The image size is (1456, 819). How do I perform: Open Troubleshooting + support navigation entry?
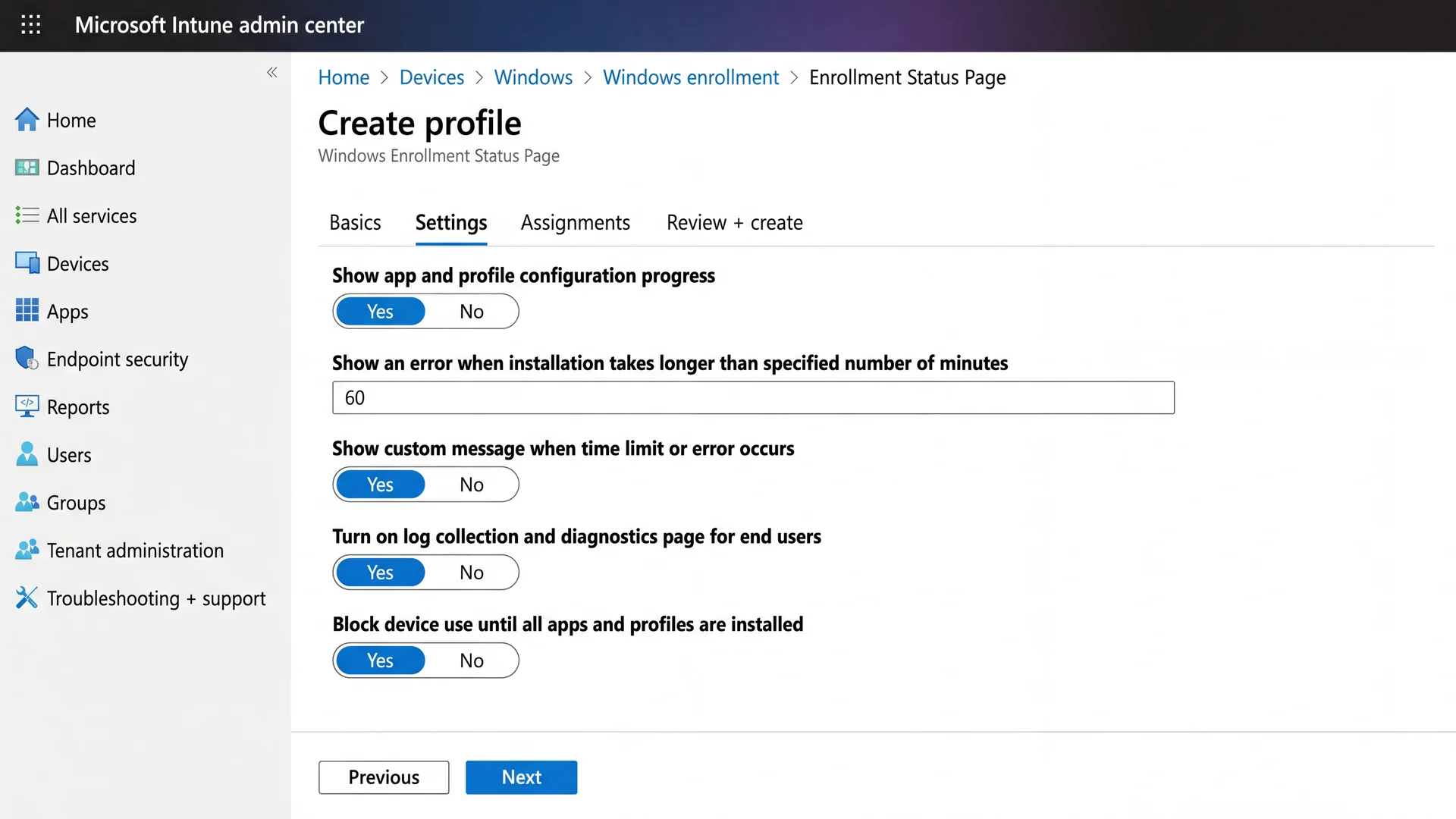156,598
